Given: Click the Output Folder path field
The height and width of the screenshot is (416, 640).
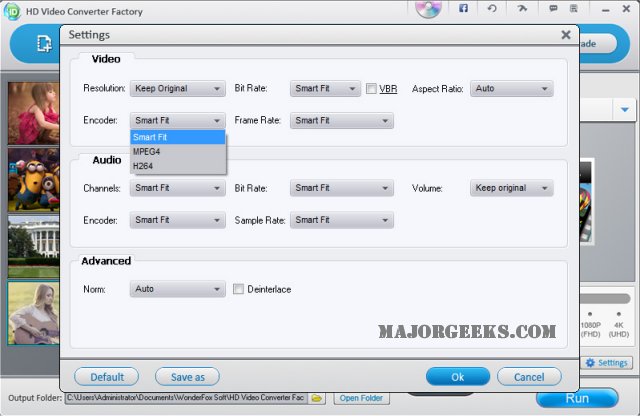Looking at the screenshot, I should 186,398.
